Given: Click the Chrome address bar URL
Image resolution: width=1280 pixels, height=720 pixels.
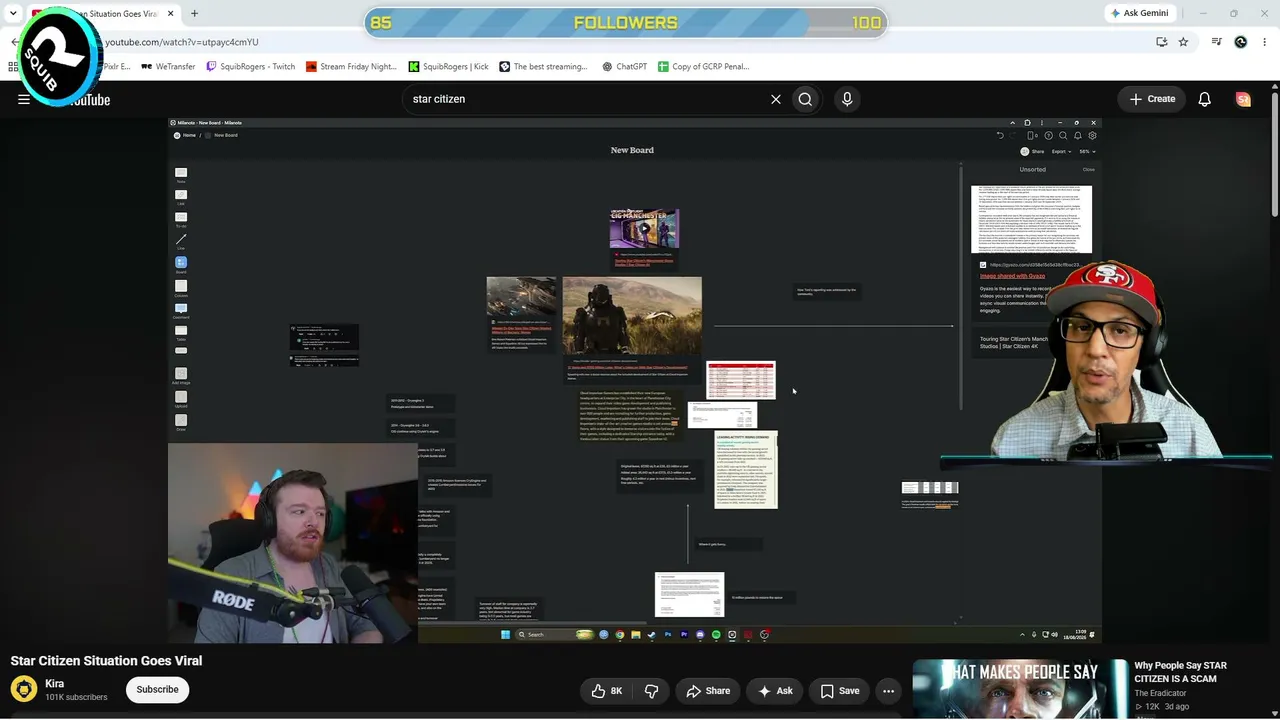Looking at the screenshot, I should point(182,42).
